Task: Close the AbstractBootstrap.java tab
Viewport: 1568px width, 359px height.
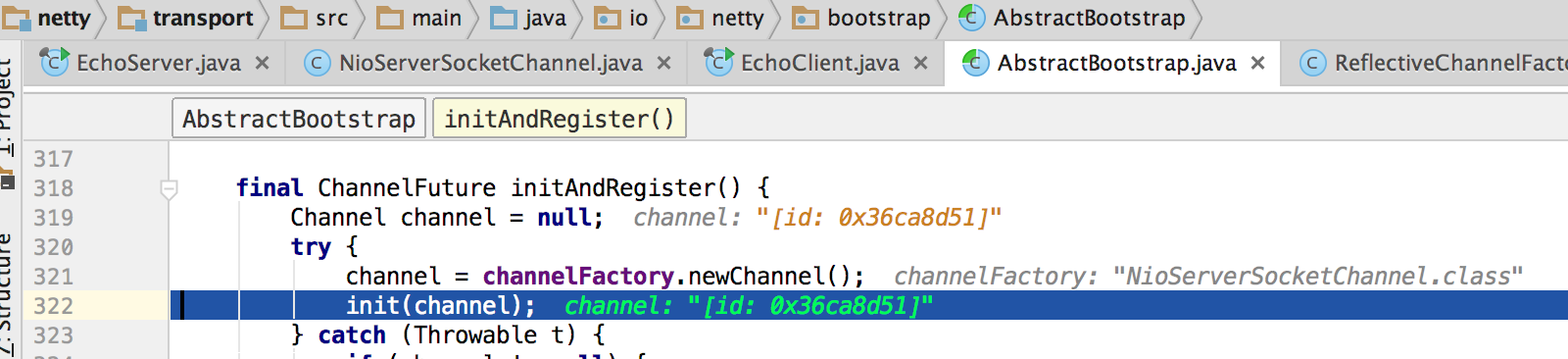Action: coord(1257,63)
